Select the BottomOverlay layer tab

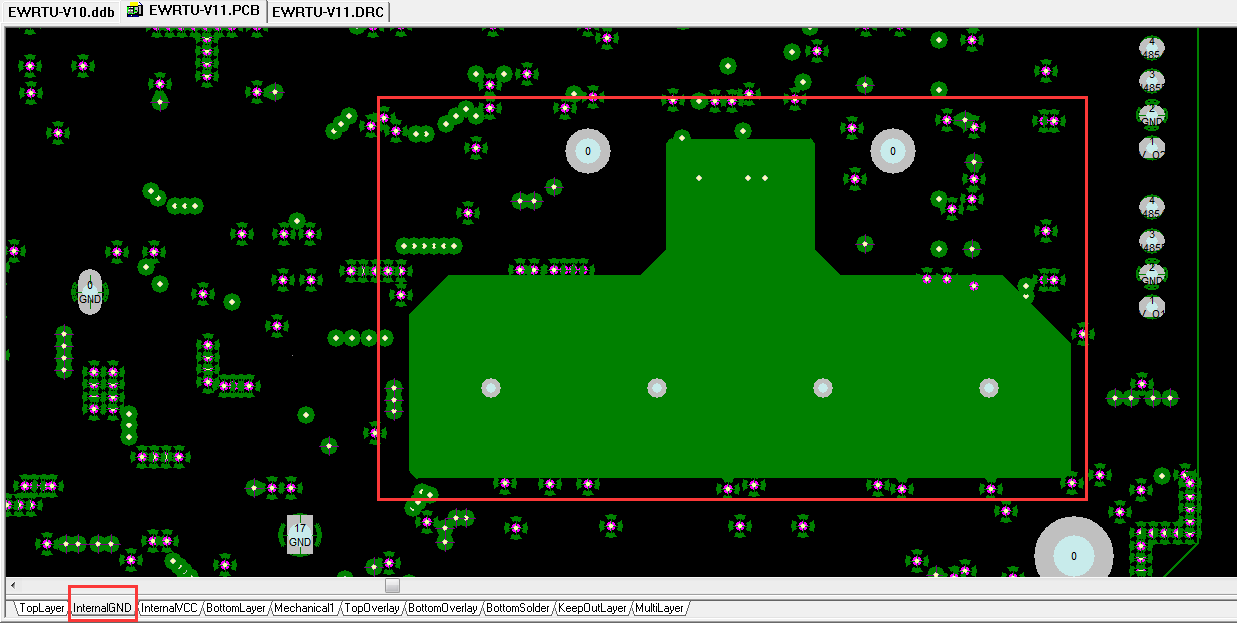443,608
